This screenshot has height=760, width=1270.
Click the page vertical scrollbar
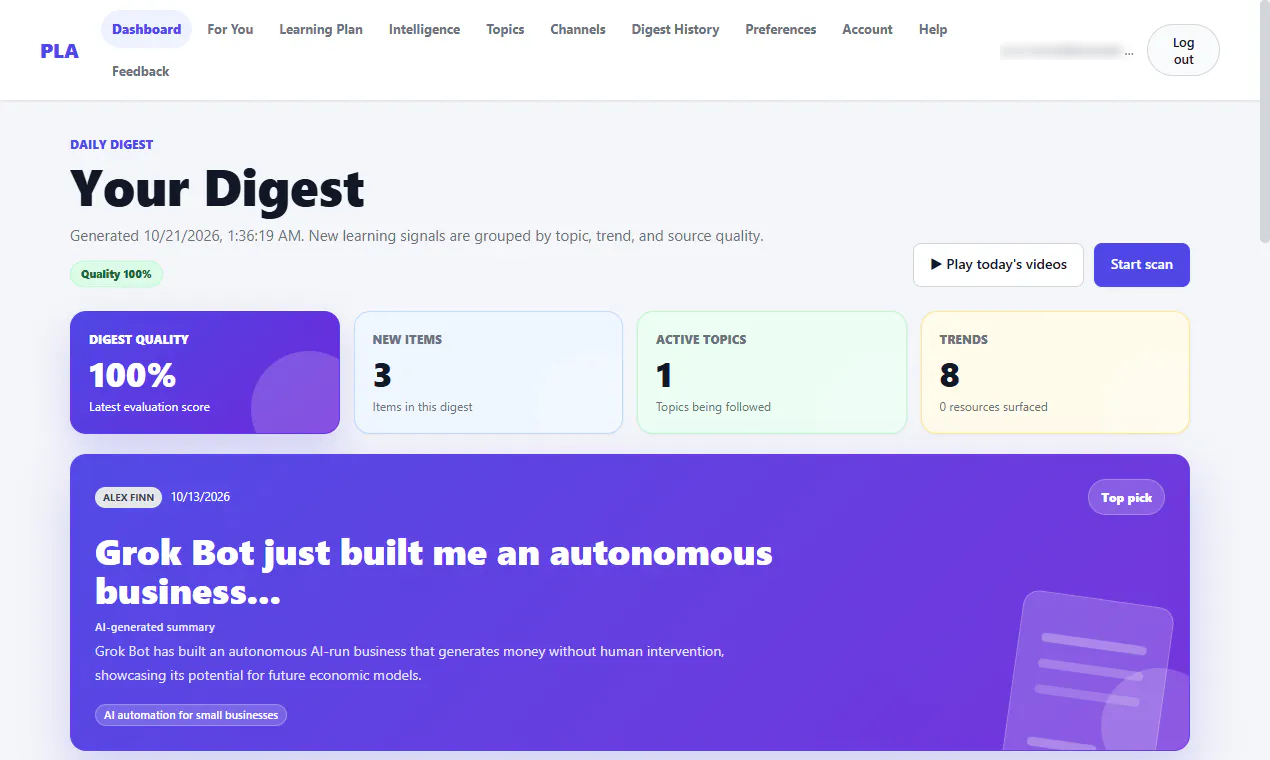coord(1264,120)
